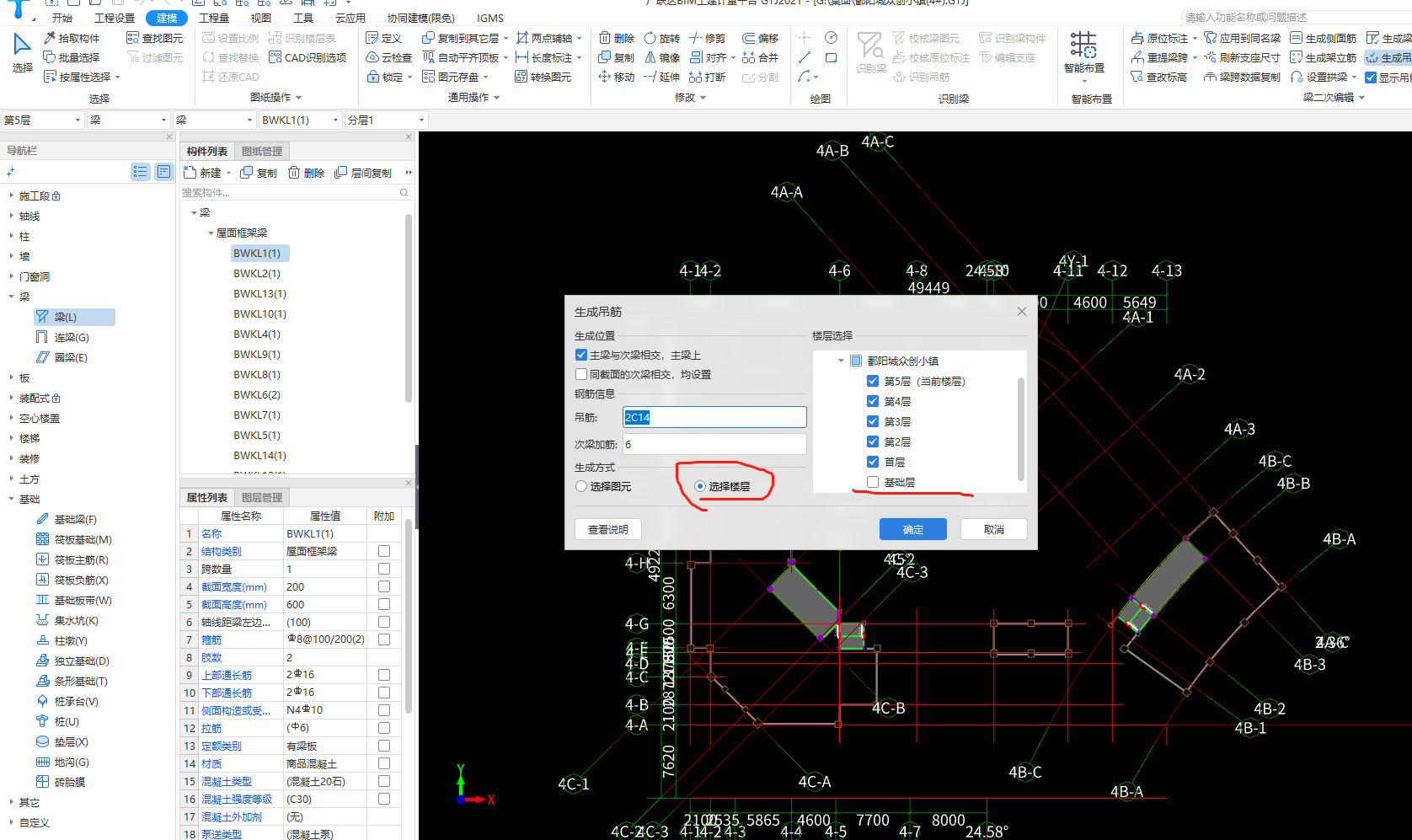
Task: Click the 箍筋 property name link
Action: [211, 639]
